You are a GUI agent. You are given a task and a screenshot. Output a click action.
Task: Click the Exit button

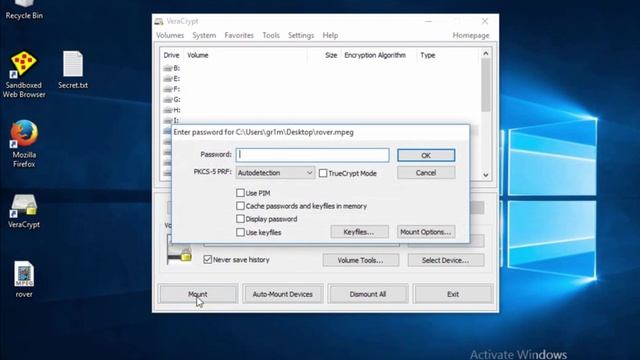(453, 294)
